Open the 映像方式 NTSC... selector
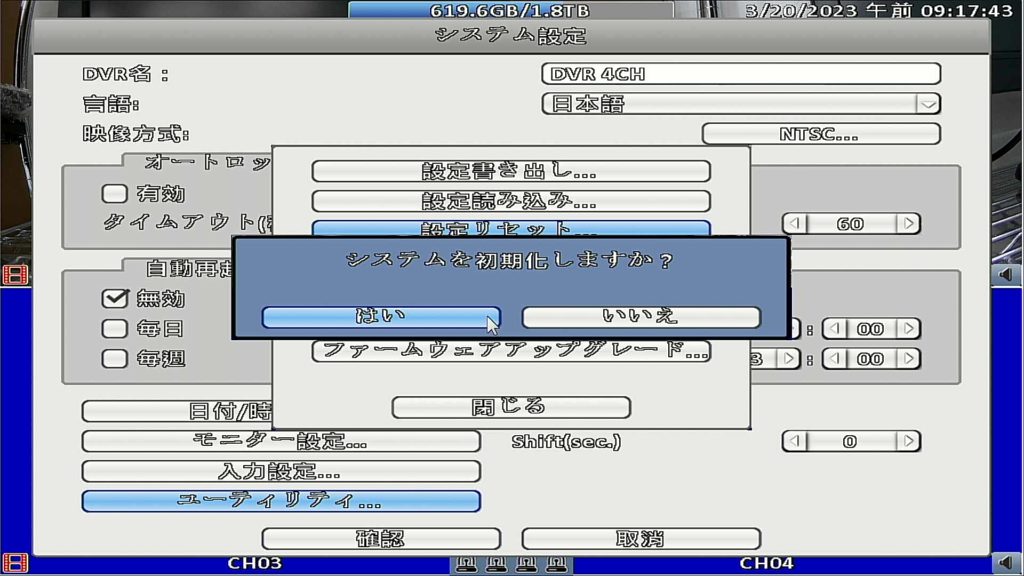Viewport: 1024px width, 576px height. [x=820, y=134]
